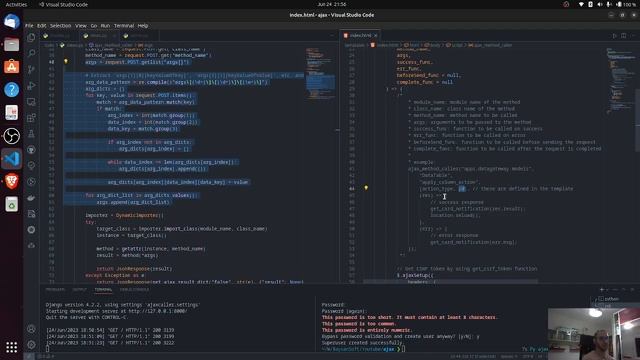Open the Search view in activity bar
The height and width of the screenshot is (360, 640).
(x=31, y=53)
